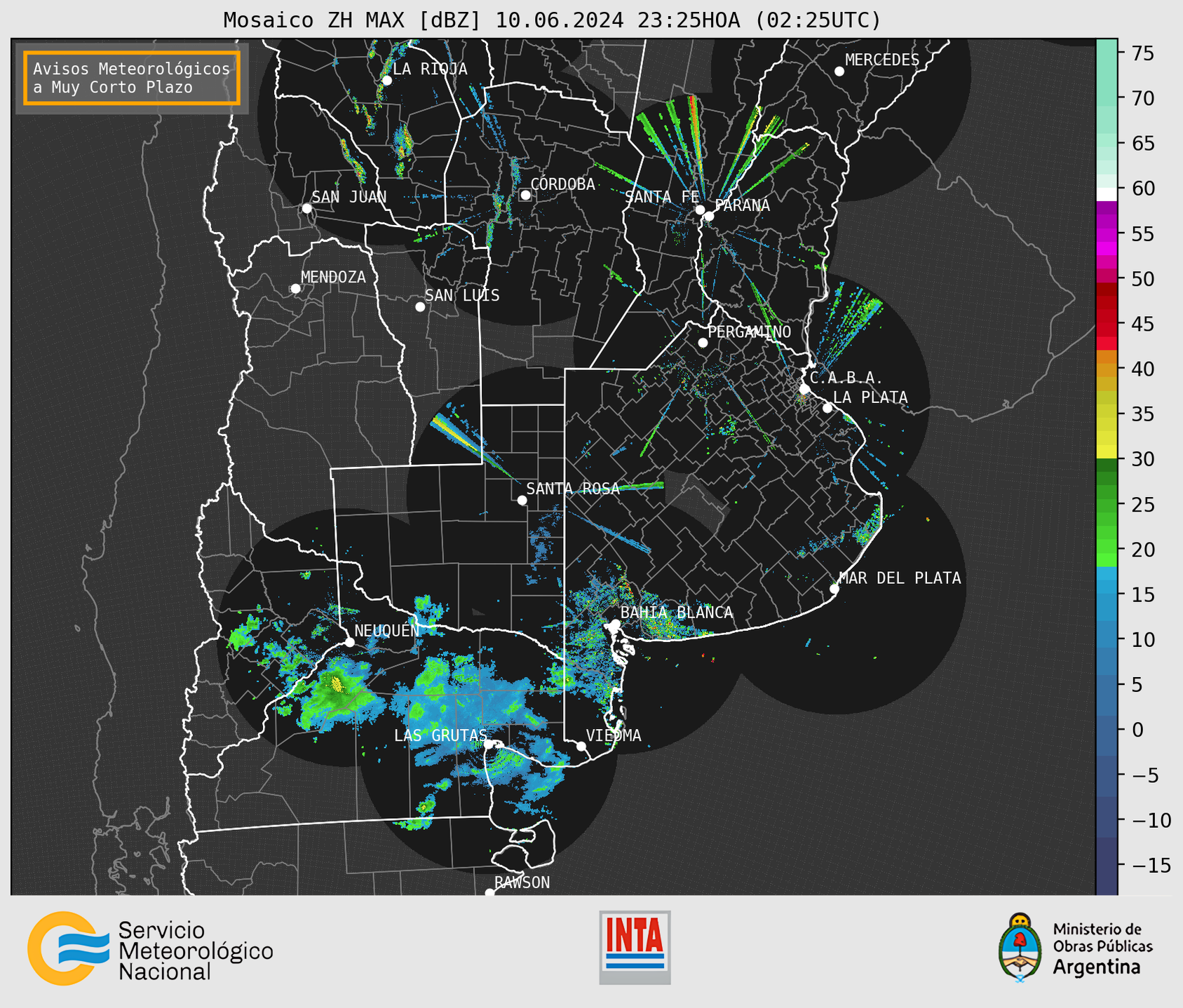
Task: Click the MAR DEL PLATA label text
Action: point(900,578)
